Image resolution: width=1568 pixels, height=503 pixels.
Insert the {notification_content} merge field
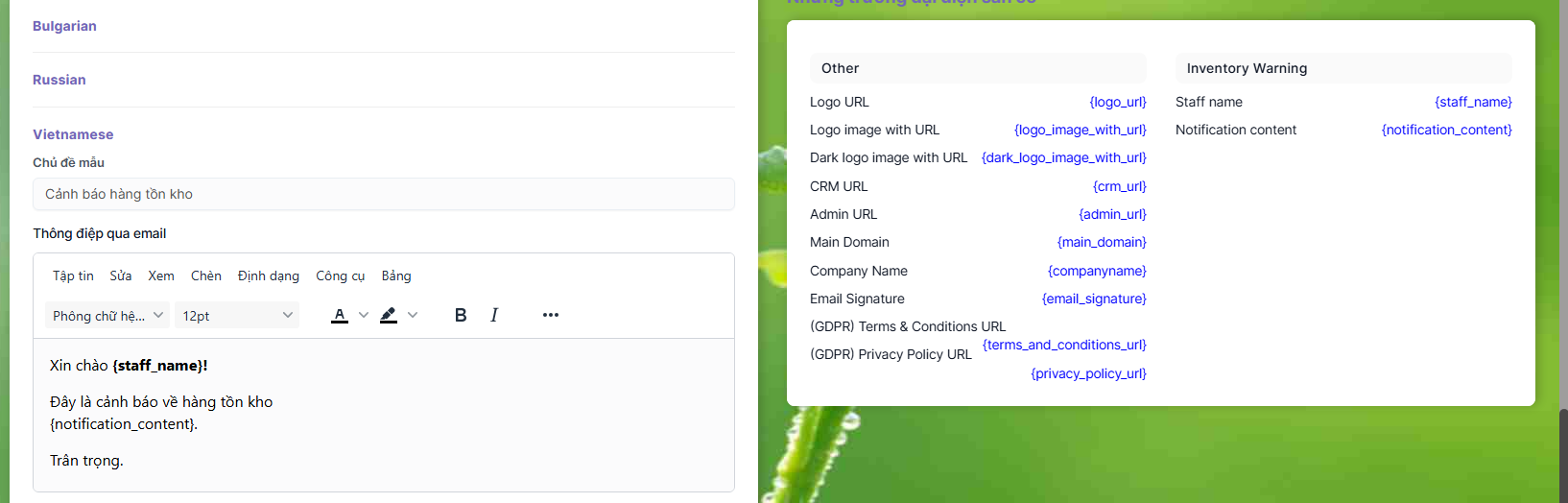tap(1446, 130)
